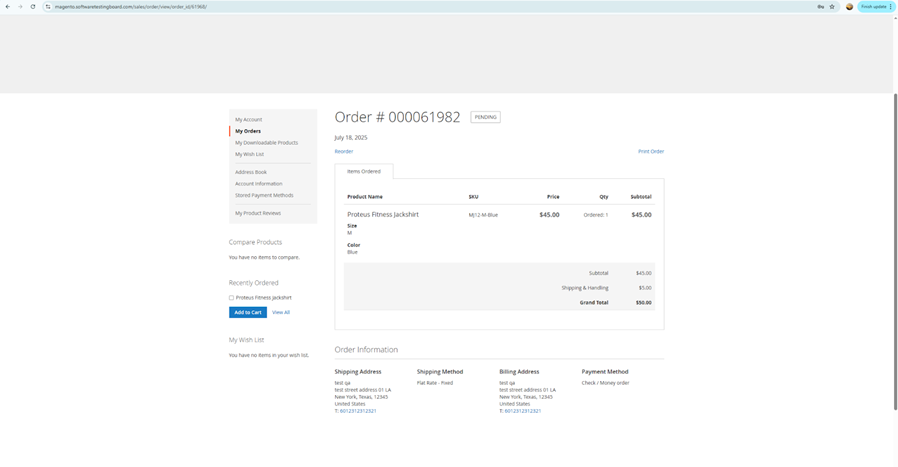Click in the browser address bar
The height and width of the screenshot is (467, 898).
tap(400, 7)
